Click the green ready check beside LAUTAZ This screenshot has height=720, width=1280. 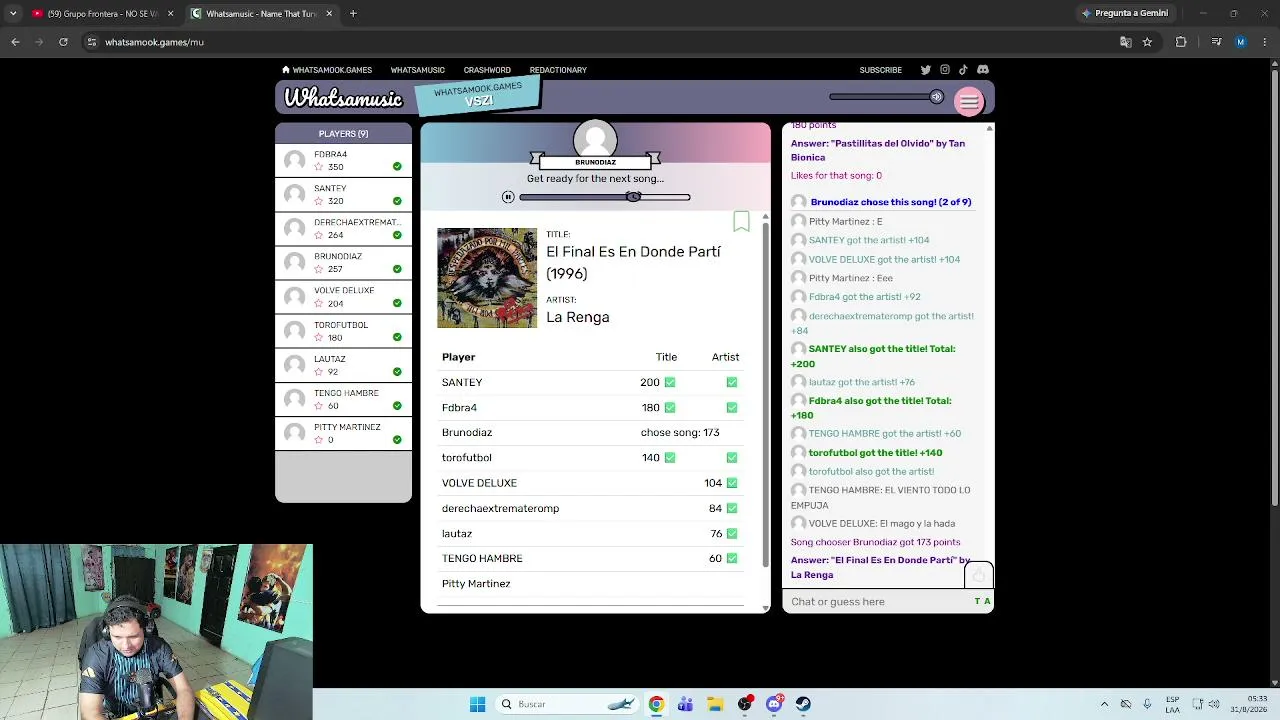(397, 372)
